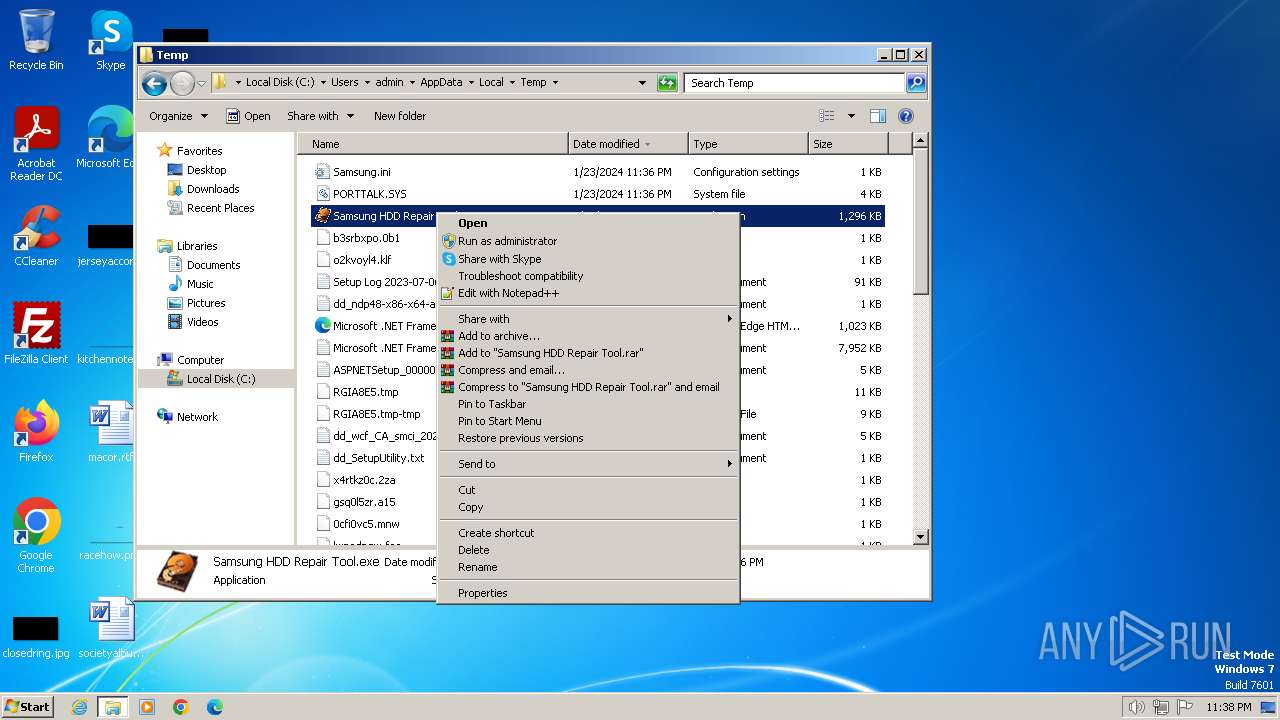Expand the AppData breadcrumb arrow
The image size is (1280, 720).
[x=471, y=83]
